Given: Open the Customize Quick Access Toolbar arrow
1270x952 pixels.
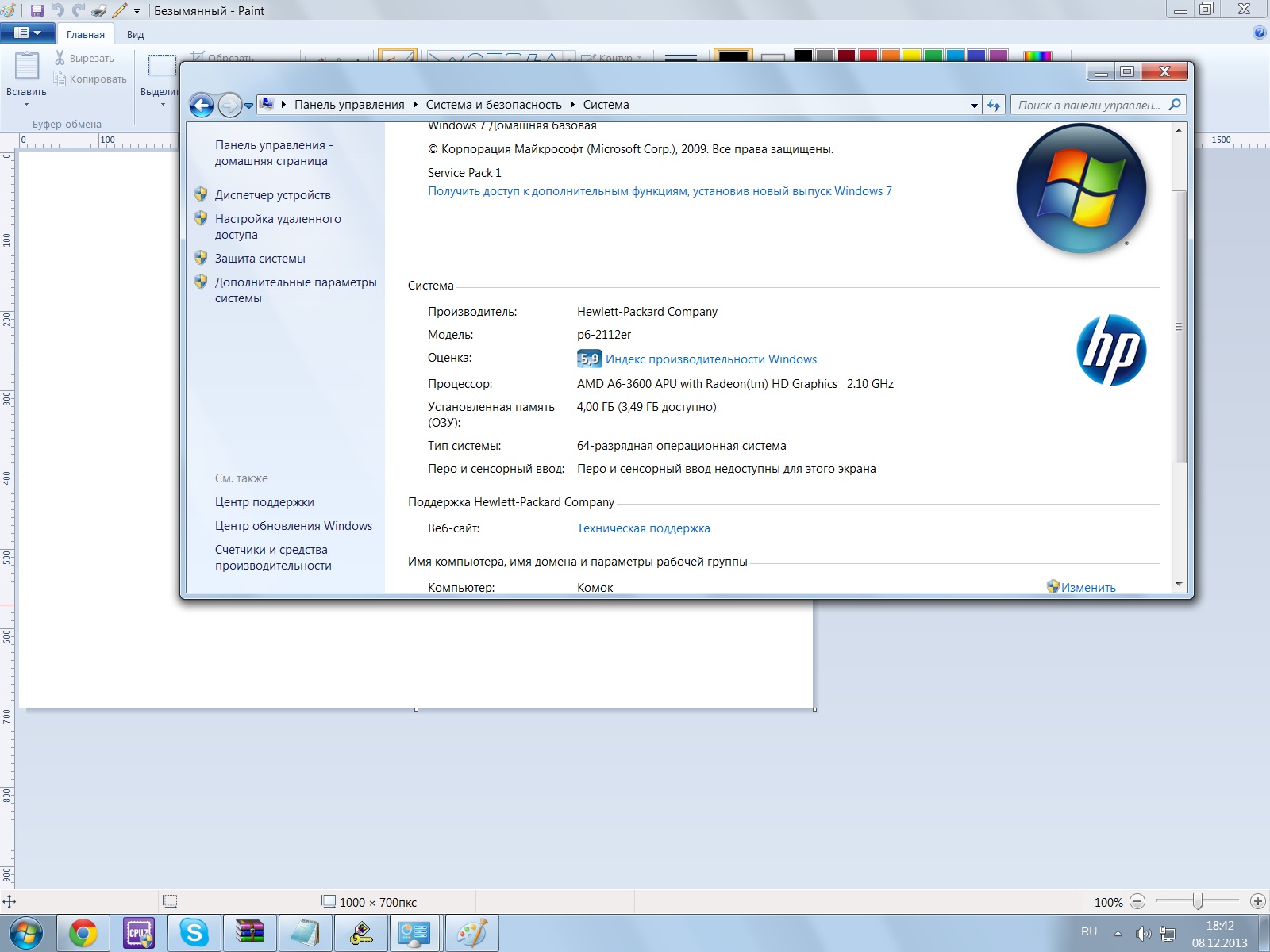Looking at the screenshot, I should [137, 11].
